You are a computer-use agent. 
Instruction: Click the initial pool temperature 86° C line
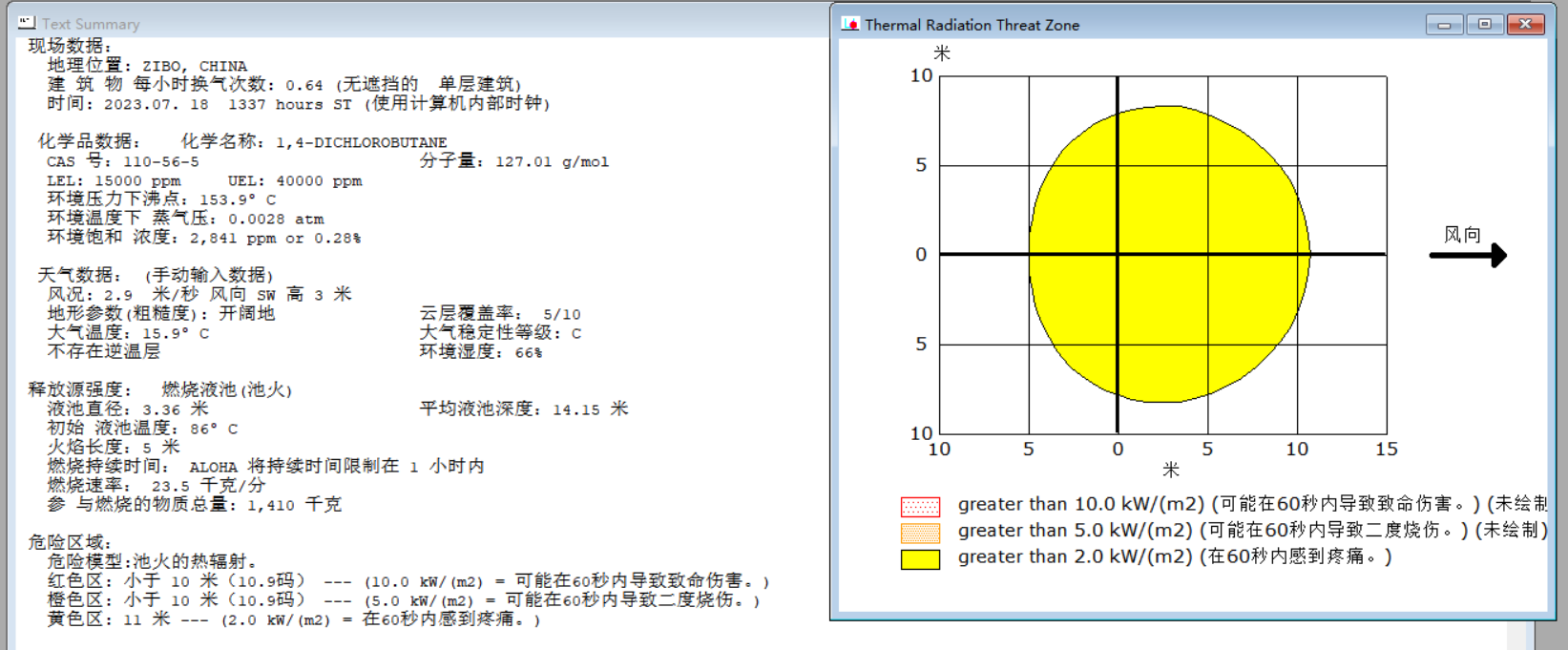(x=142, y=429)
